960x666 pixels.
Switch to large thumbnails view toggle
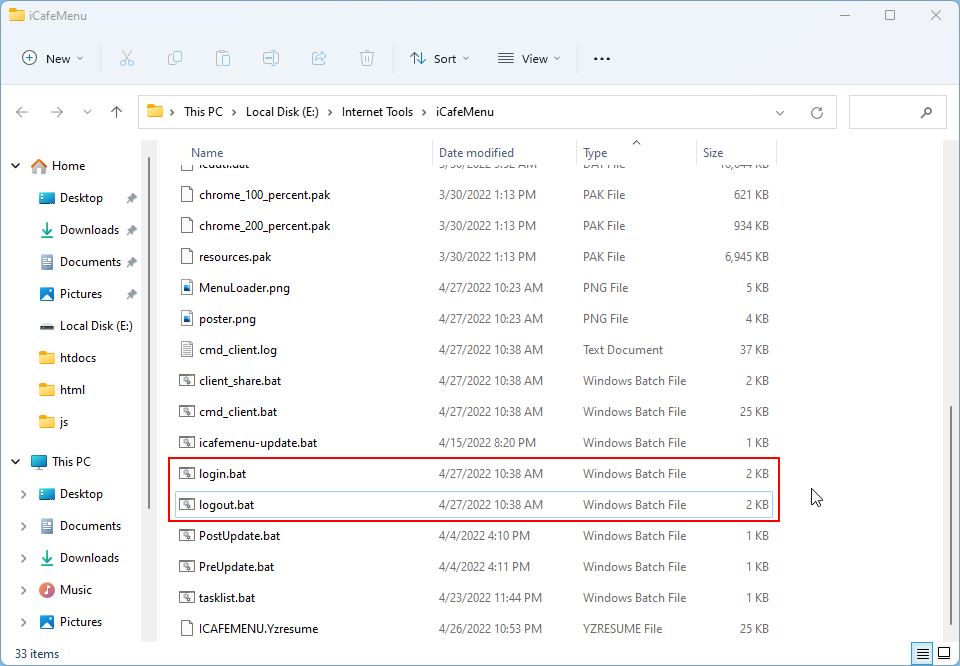pos(942,653)
